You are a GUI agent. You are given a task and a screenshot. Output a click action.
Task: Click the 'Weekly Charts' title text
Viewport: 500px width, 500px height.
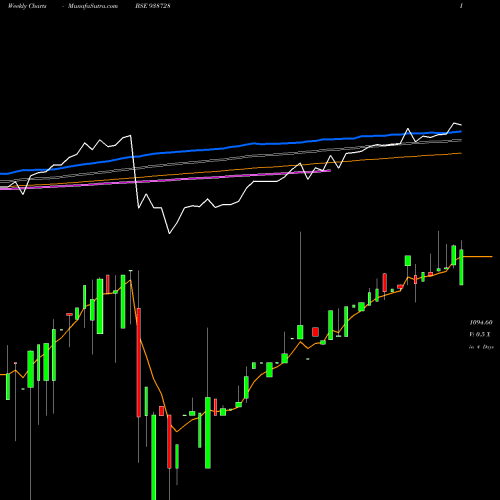click(27, 6)
